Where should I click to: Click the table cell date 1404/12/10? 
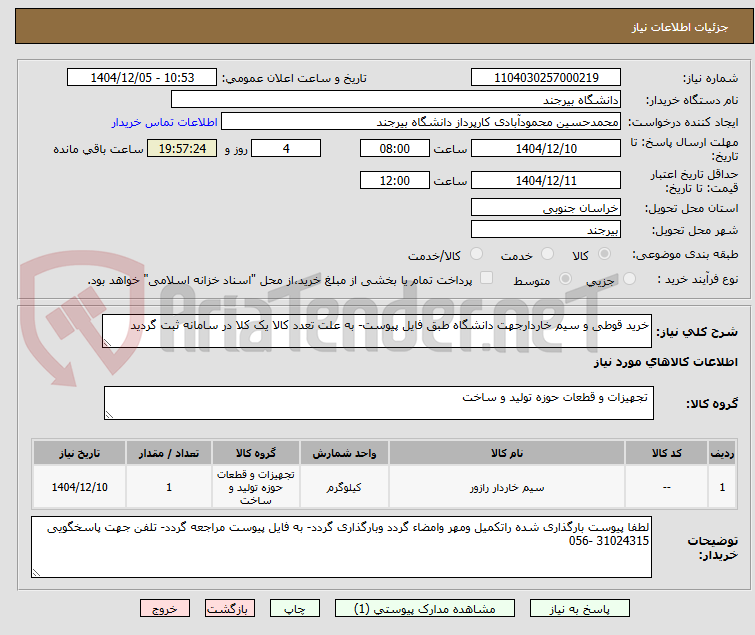[x=79, y=487]
